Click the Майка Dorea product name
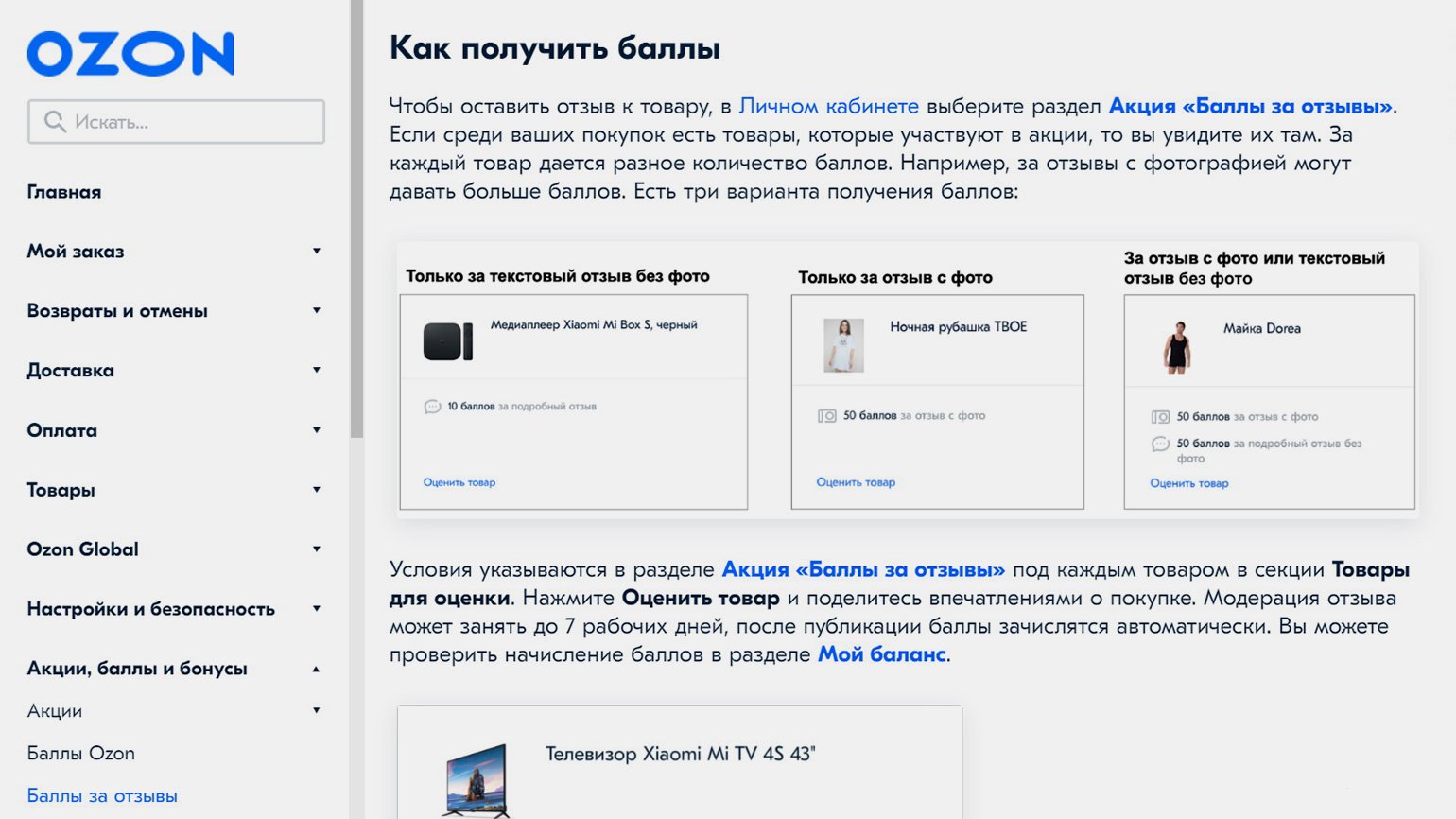Viewport: 1456px width, 819px height. pyautogui.click(x=1262, y=328)
